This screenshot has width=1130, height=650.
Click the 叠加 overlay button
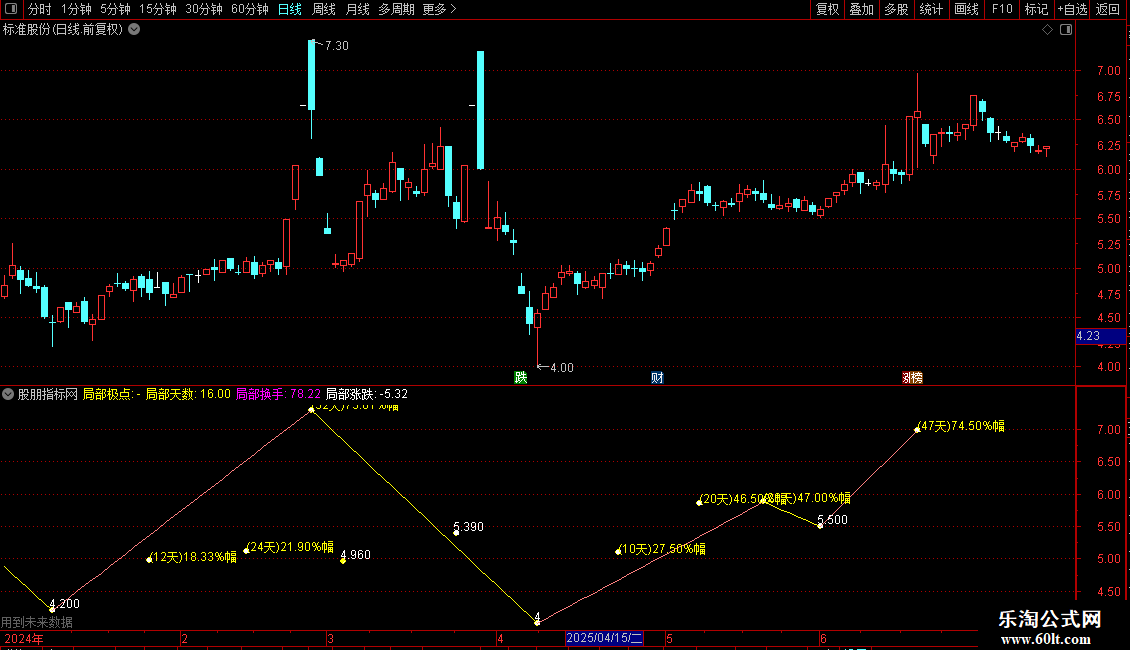click(x=861, y=9)
